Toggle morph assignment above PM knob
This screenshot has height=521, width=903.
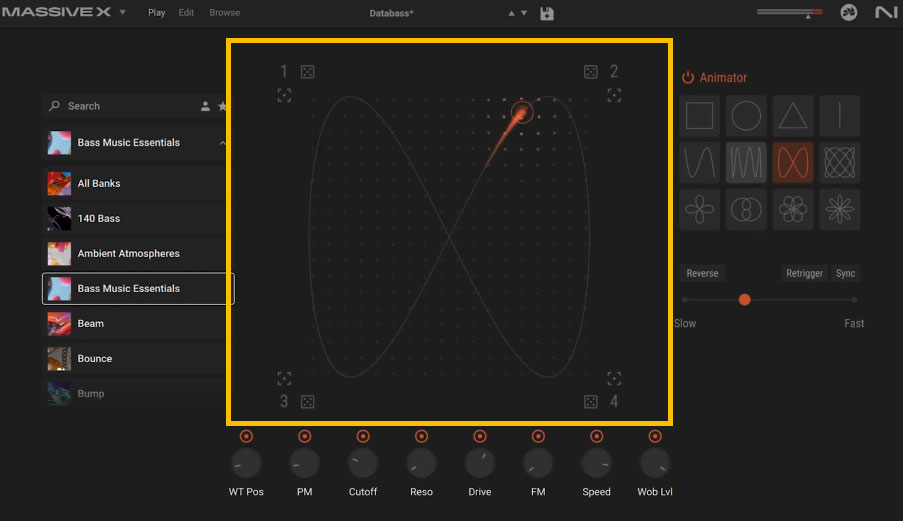point(305,436)
